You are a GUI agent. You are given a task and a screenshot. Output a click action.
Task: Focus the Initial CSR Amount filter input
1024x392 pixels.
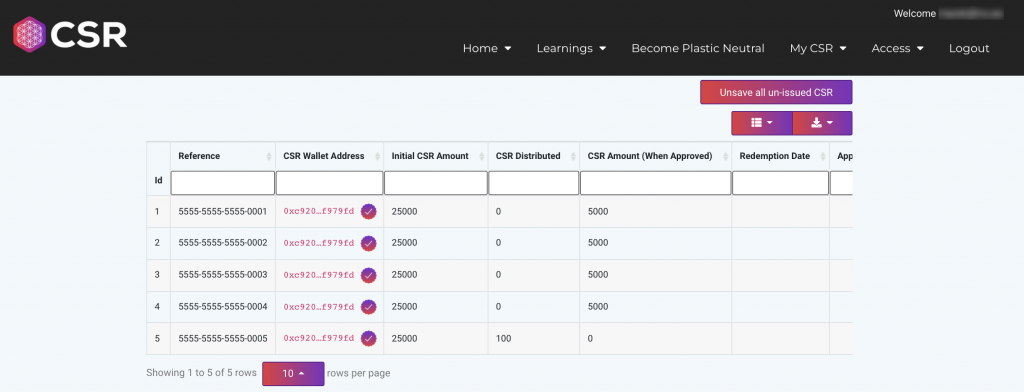(x=436, y=183)
